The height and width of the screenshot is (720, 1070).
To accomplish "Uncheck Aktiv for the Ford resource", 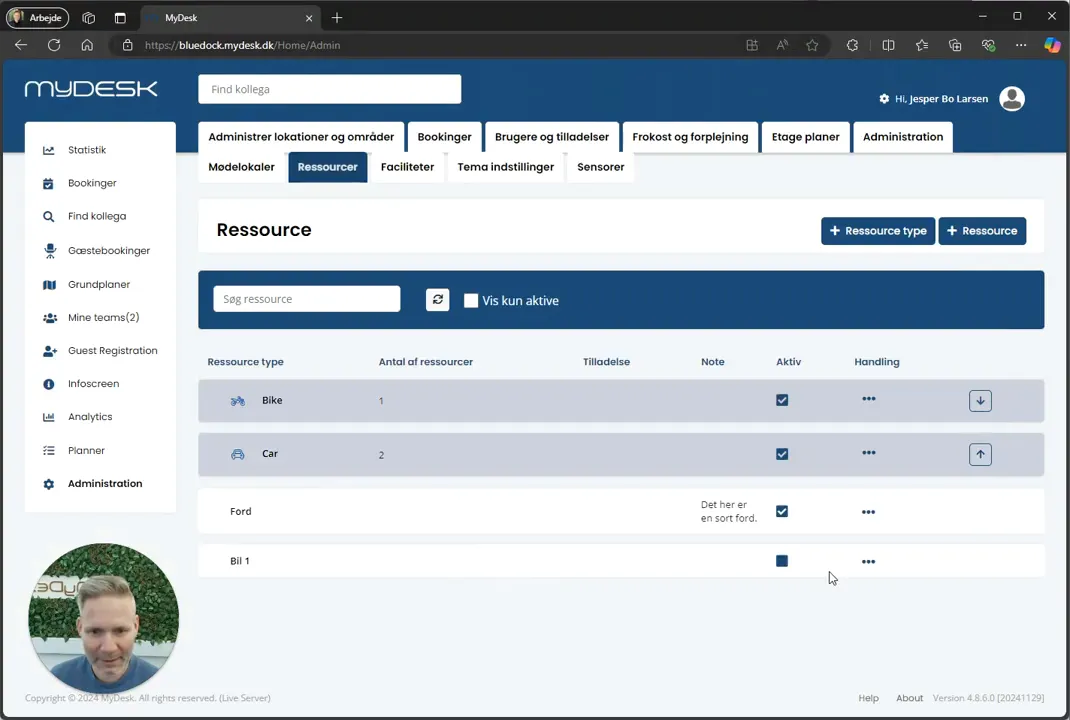I will coord(782,512).
